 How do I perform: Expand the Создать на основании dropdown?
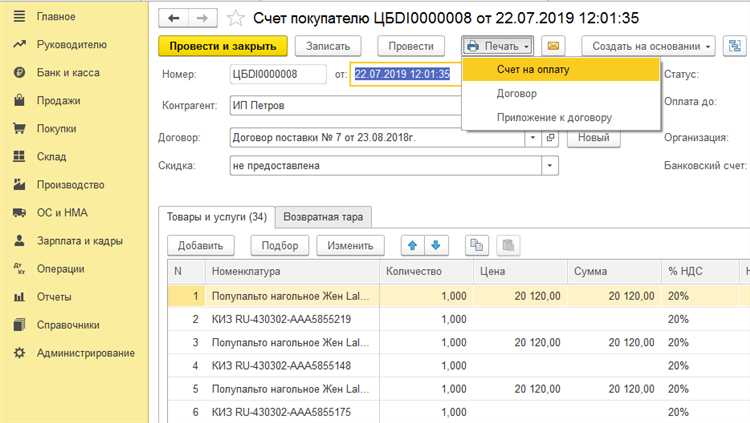tap(649, 46)
